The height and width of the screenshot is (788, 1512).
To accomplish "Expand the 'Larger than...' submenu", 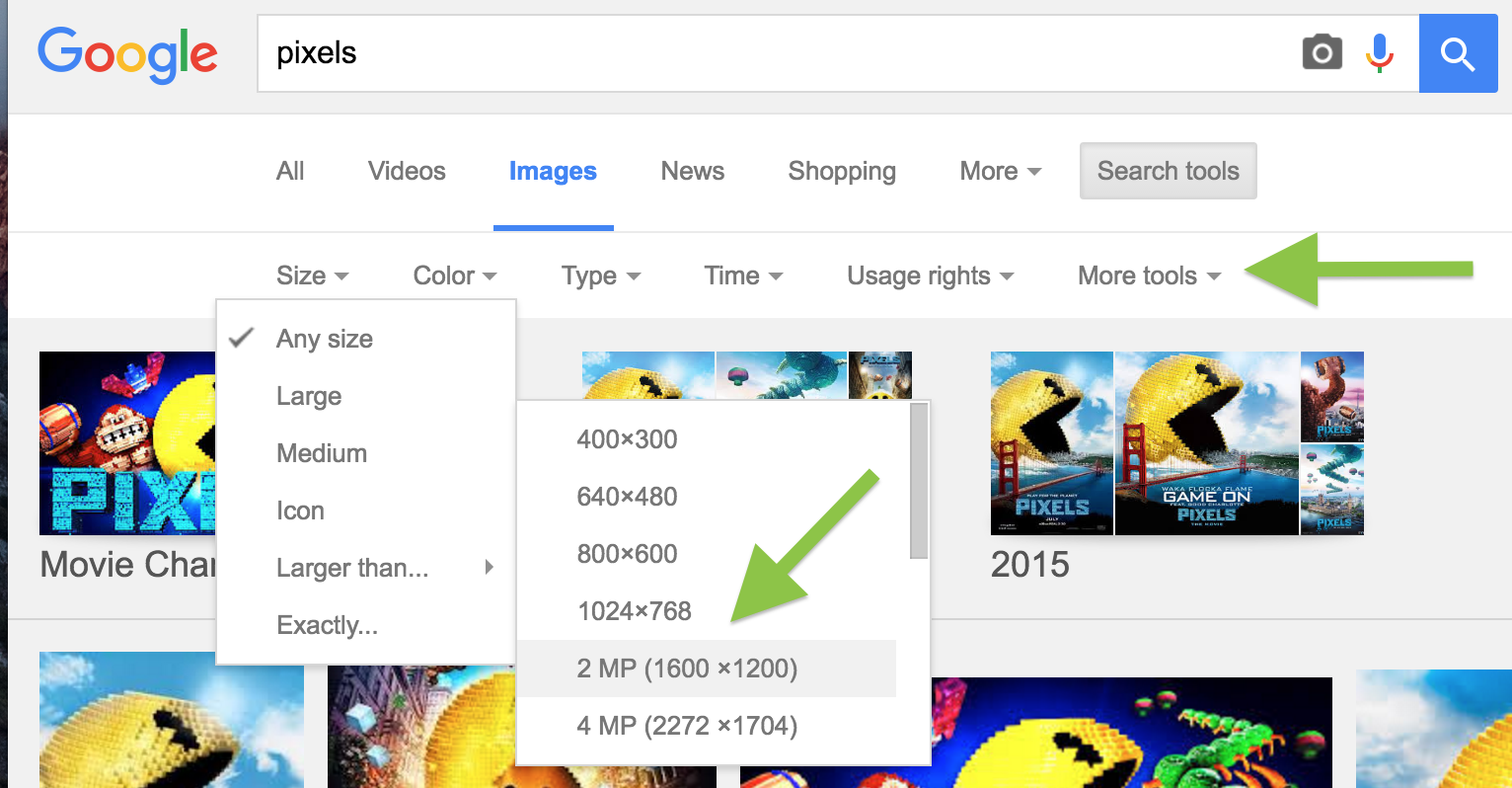I will coord(366,568).
